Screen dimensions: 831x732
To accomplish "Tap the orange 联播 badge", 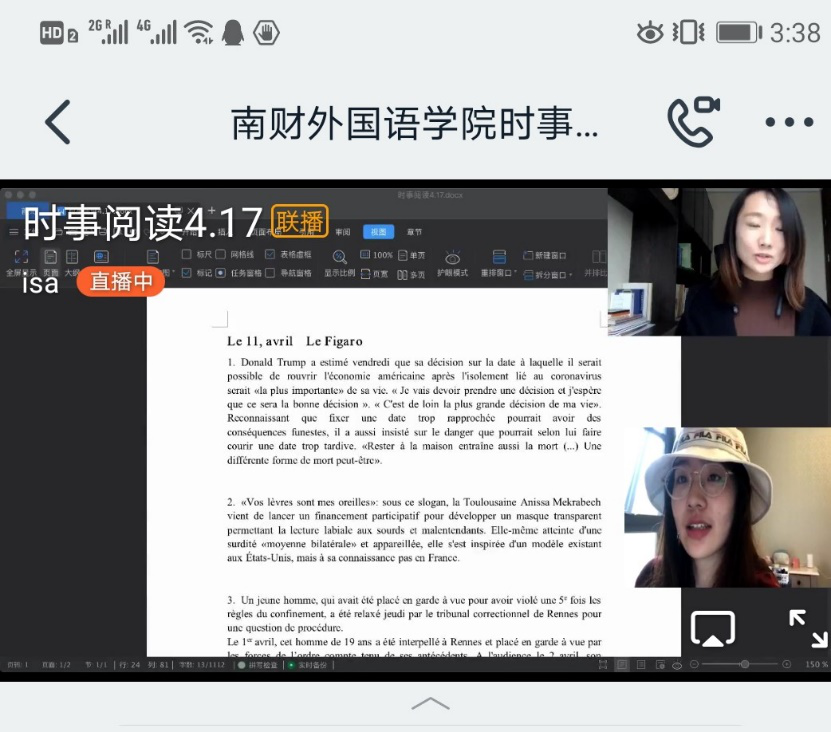I will [x=299, y=221].
